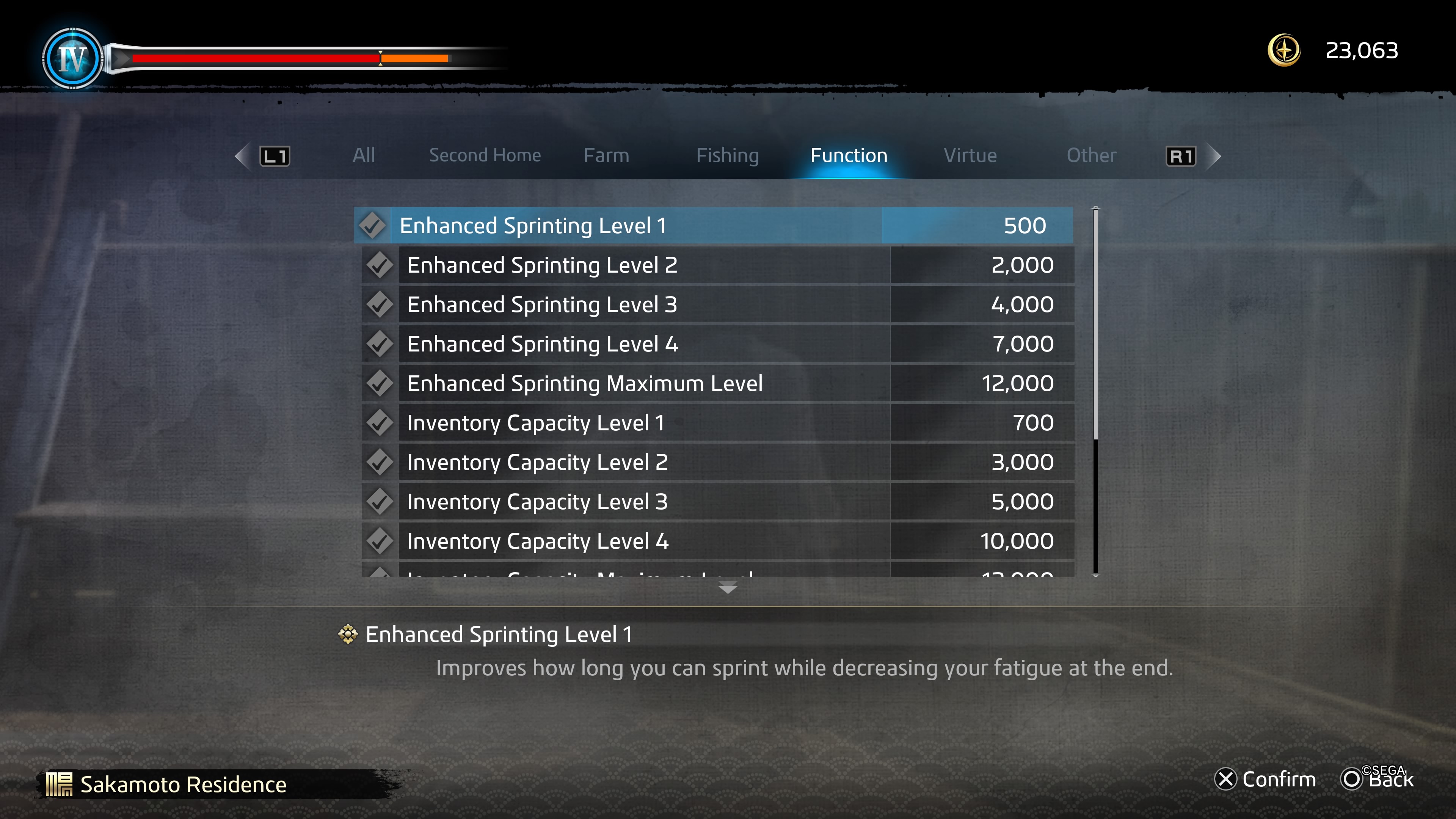This screenshot has height=819, width=1456.
Task: Click the Function category icon in tab bar
Action: (x=847, y=155)
